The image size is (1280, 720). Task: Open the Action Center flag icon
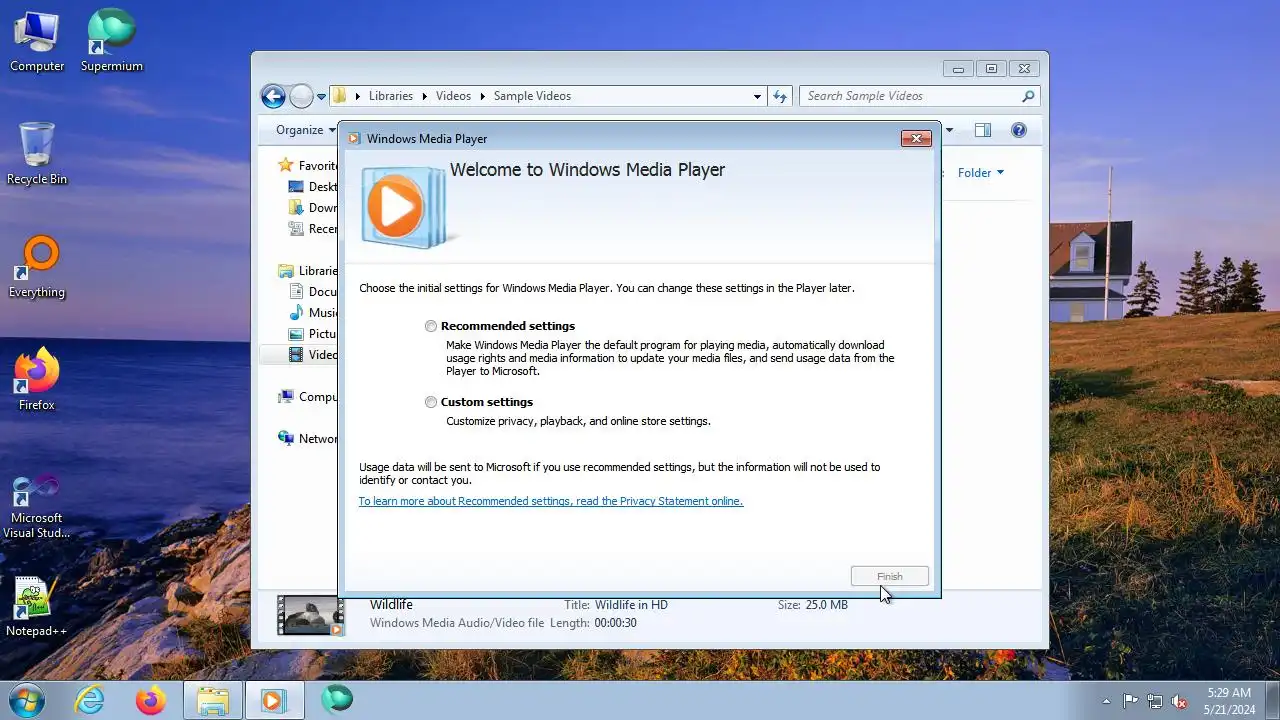[x=1131, y=701]
